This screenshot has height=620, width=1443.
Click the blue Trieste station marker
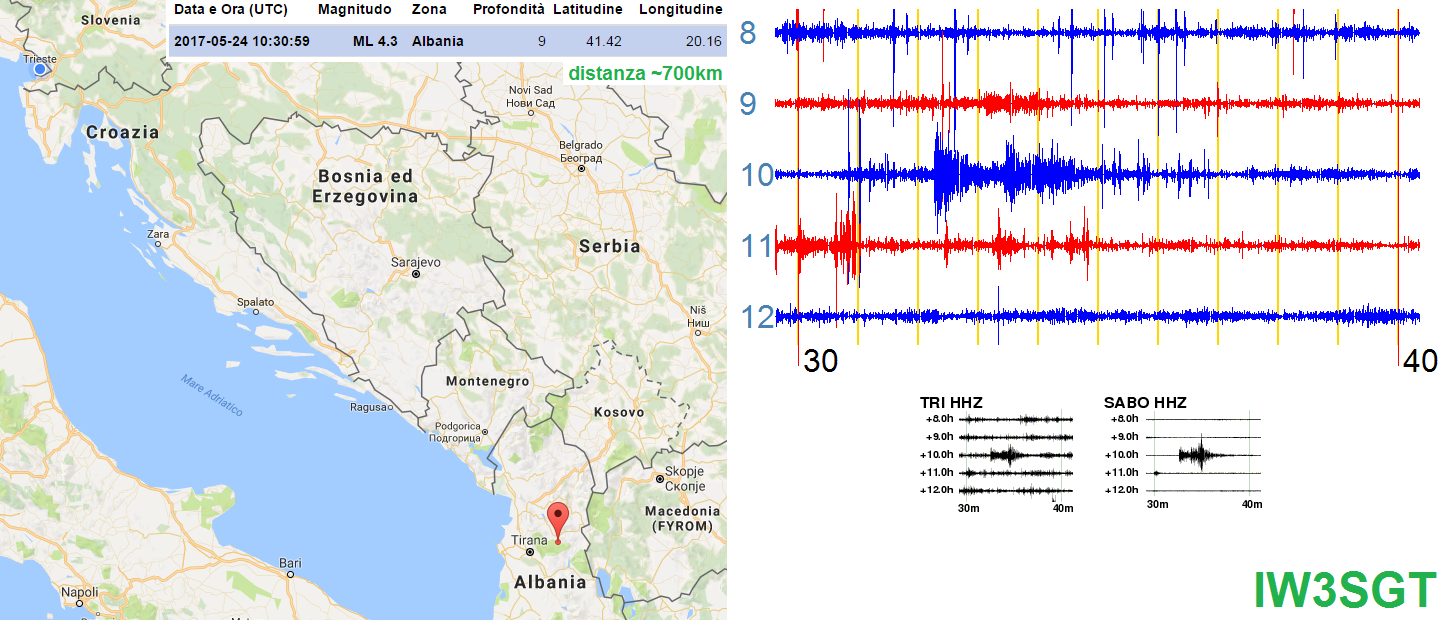click(40, 69)
